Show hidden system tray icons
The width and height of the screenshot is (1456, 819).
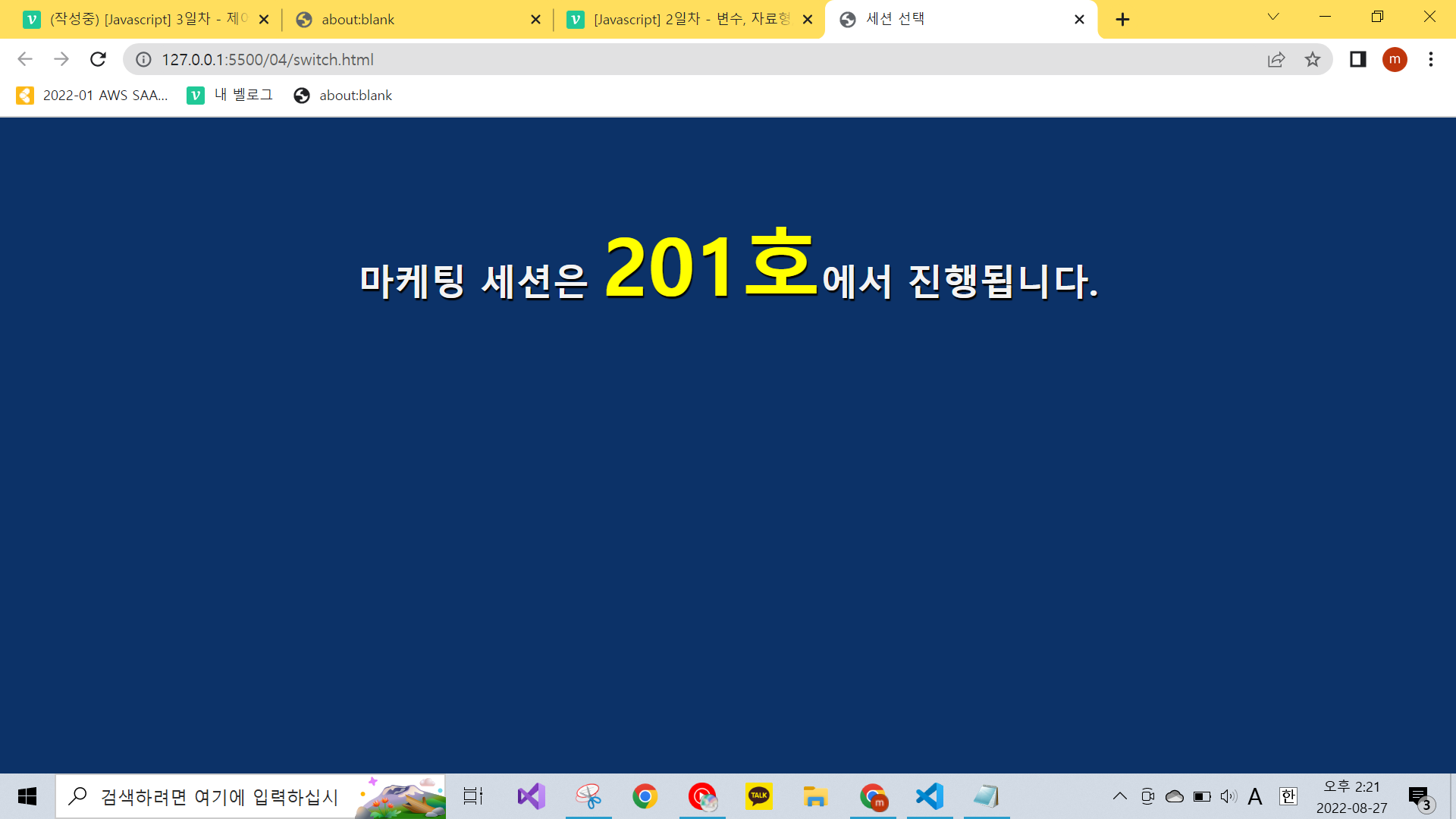[x=1119, y=796]
